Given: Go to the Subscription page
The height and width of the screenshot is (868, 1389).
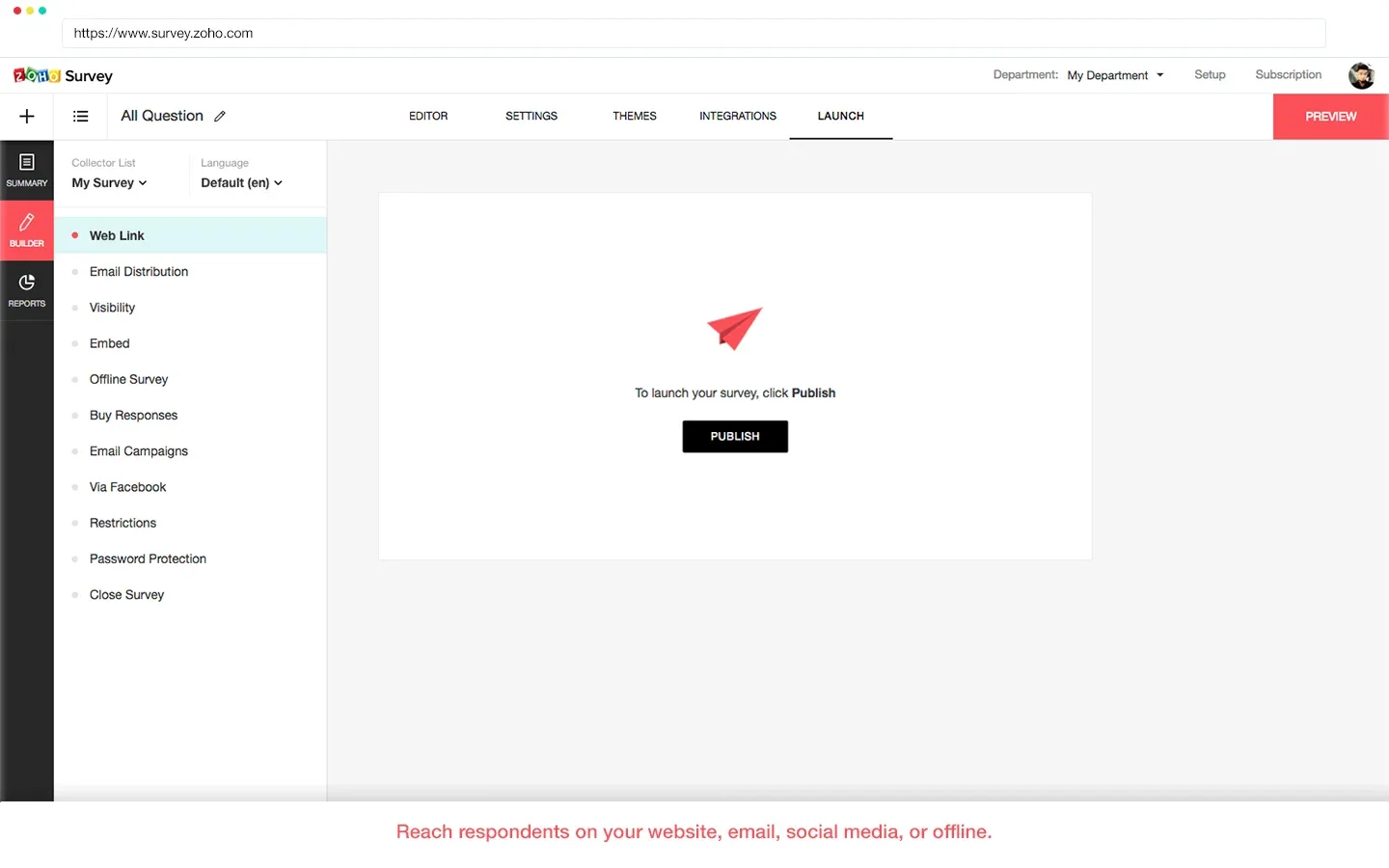Looking at the screenshot, I should coord(1288,74).
